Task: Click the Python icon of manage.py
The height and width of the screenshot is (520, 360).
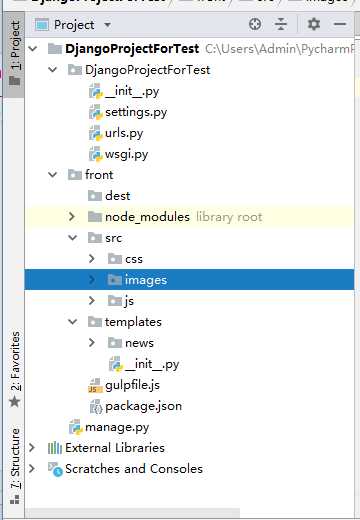Action: (76, 427)
